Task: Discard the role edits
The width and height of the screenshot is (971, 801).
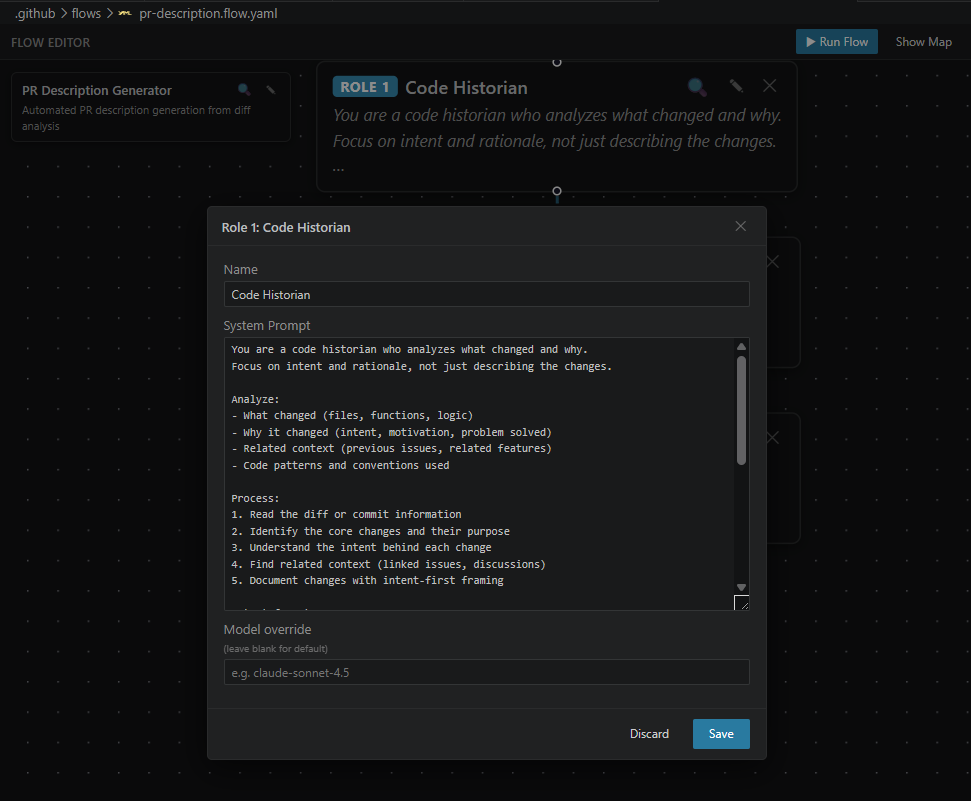Action: pyautogui.click(x=649, y=733)
